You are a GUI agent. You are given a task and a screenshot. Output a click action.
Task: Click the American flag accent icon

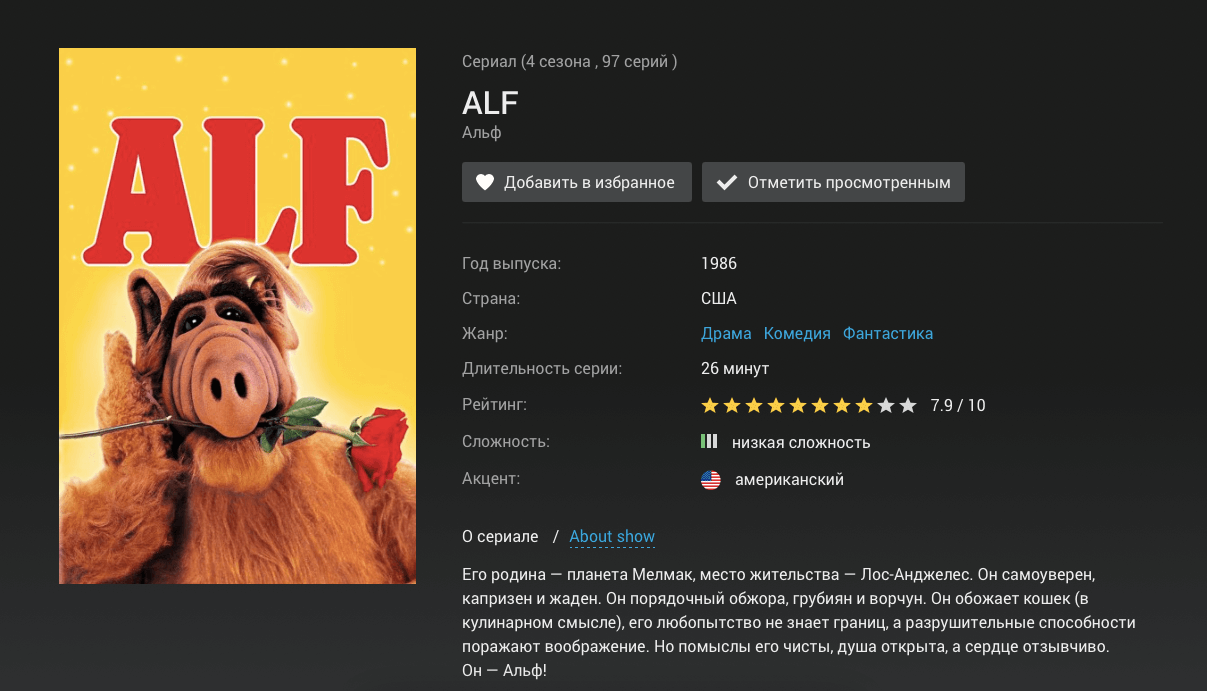click(x=711, y=480)
